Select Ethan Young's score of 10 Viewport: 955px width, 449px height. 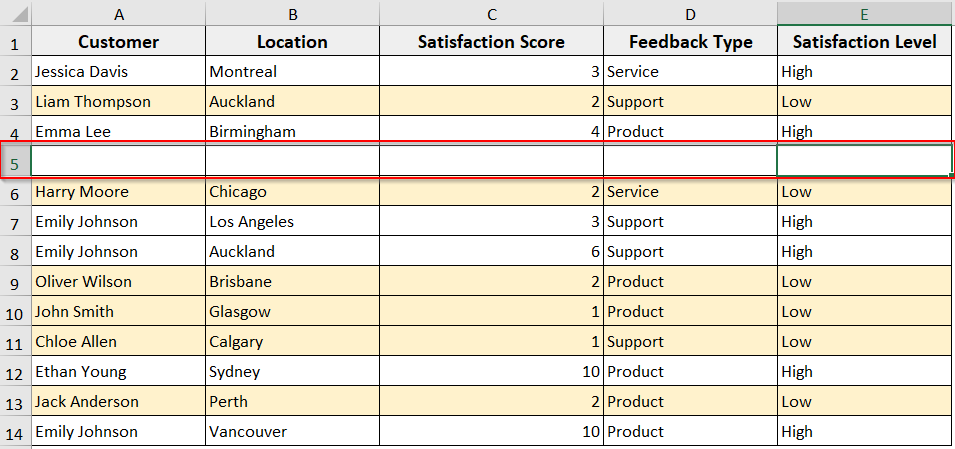pyautogui.click(x=490, y=372)
